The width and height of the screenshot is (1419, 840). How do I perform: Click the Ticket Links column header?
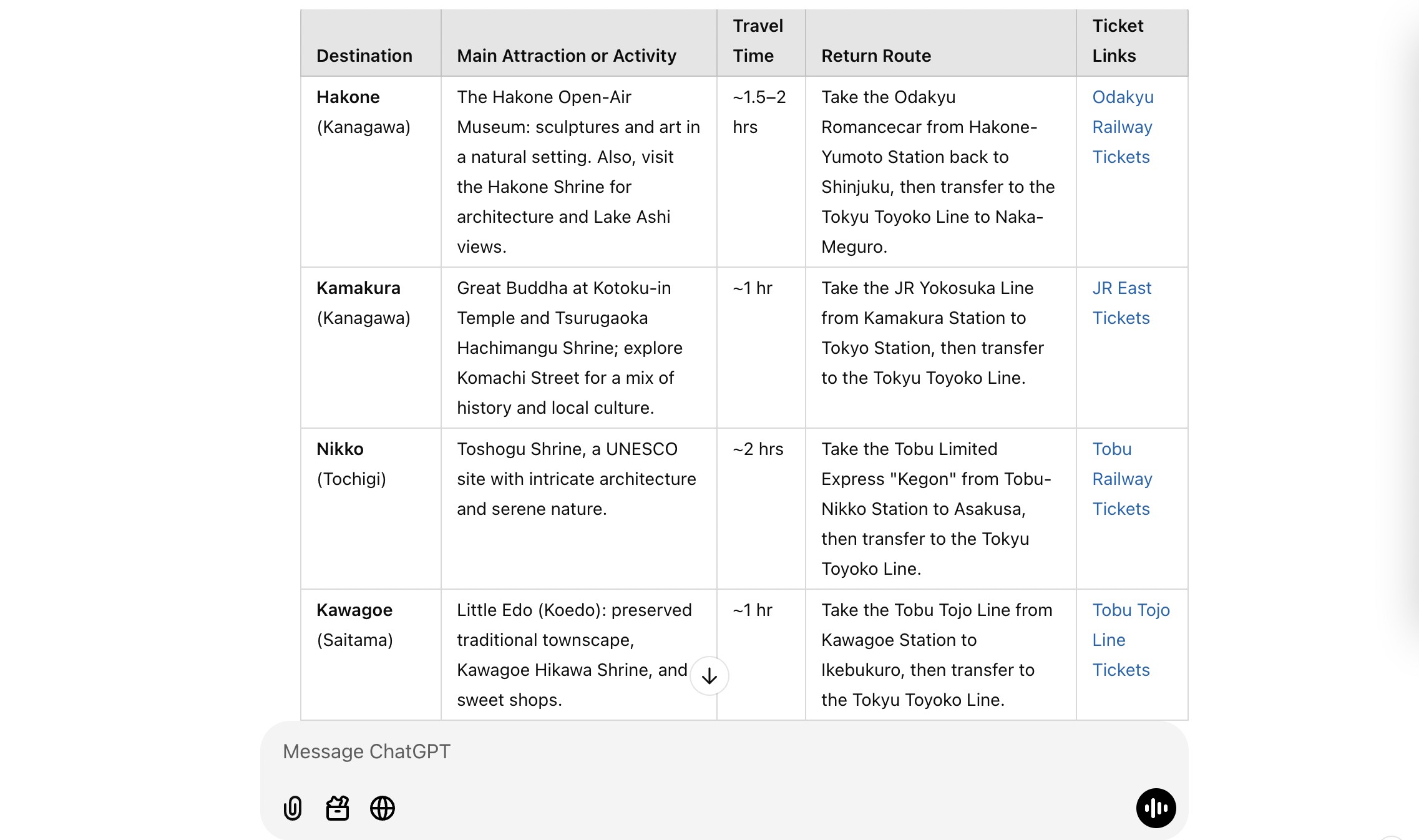click(x=1118, y=41)
